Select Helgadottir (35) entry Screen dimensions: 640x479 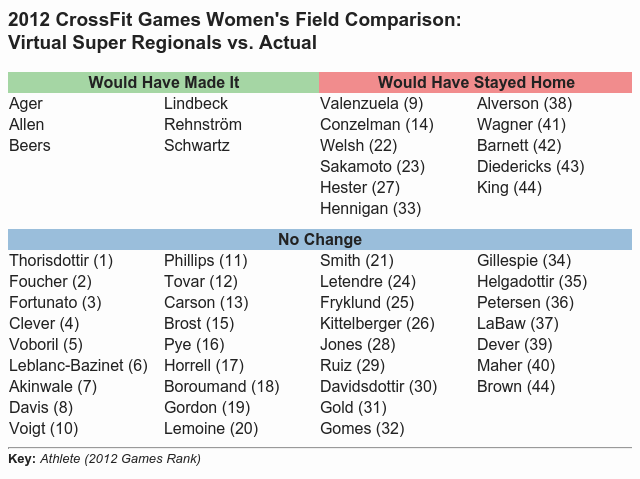pyautogui.click(x=532, y=282)
